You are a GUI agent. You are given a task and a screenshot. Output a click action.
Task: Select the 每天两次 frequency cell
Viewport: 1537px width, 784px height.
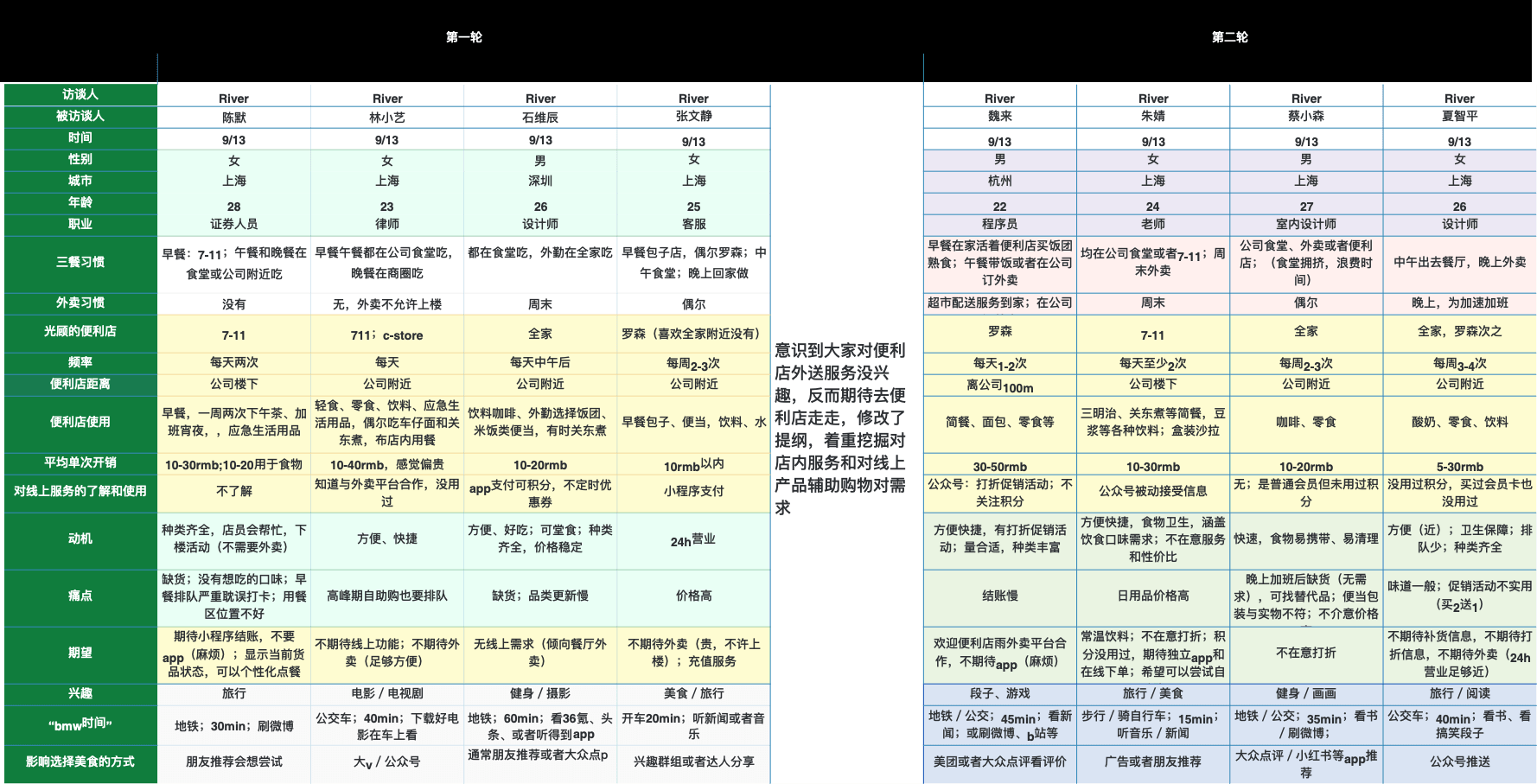click(x=234, y=362)
